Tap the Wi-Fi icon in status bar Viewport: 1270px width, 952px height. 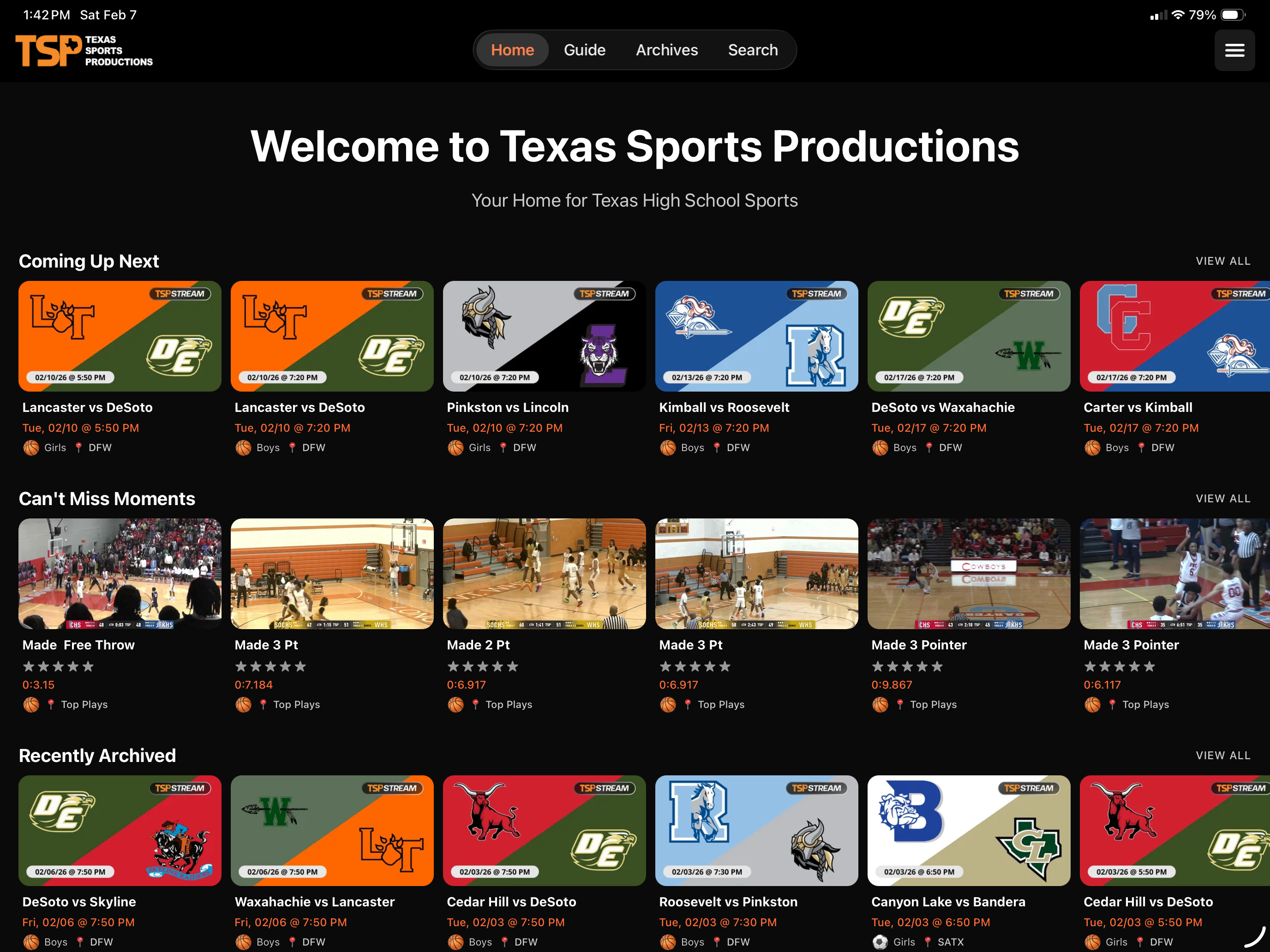point(1179,15)
